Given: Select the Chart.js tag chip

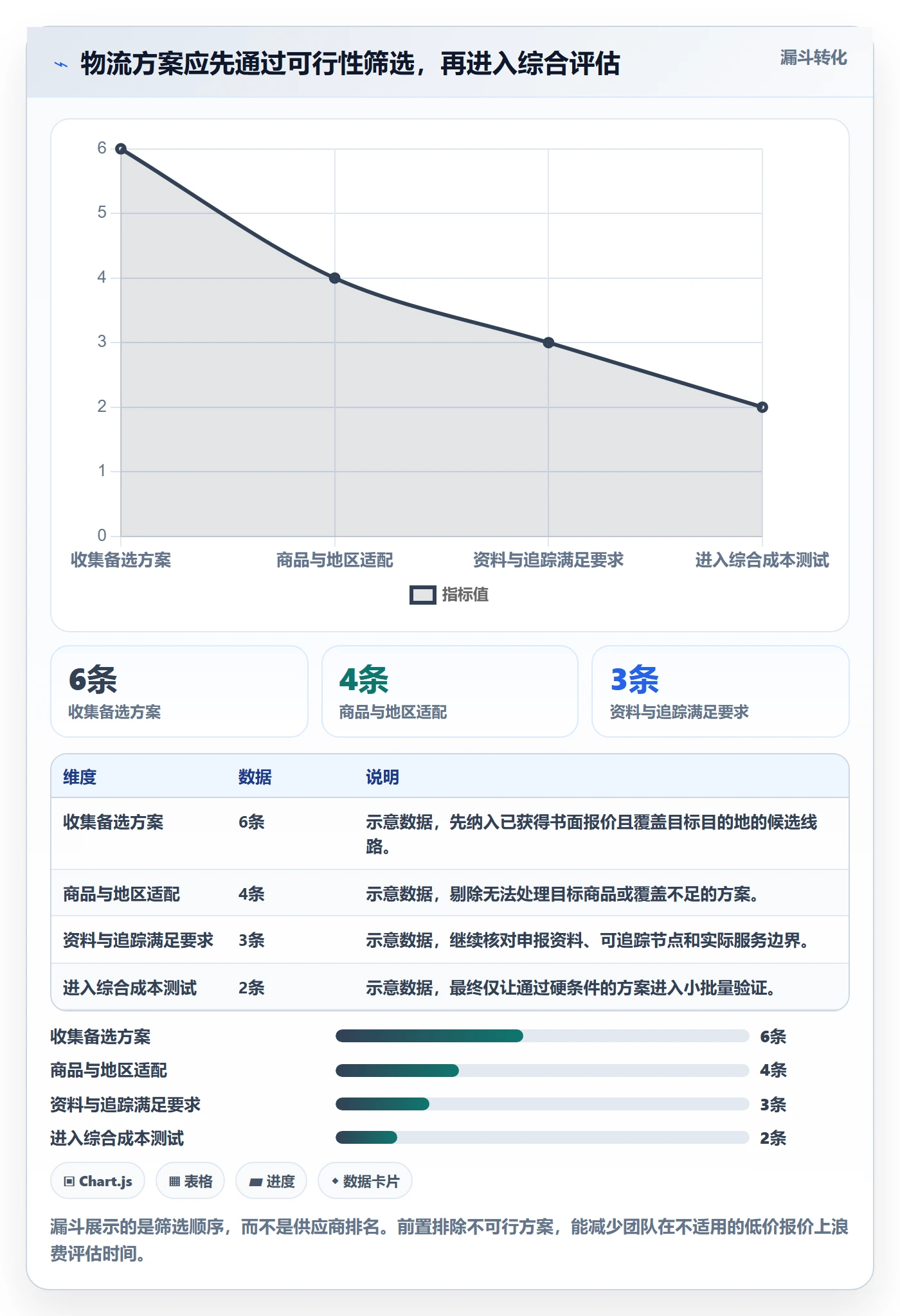Looking at the screenshot, I should (x=98, y=1181).
